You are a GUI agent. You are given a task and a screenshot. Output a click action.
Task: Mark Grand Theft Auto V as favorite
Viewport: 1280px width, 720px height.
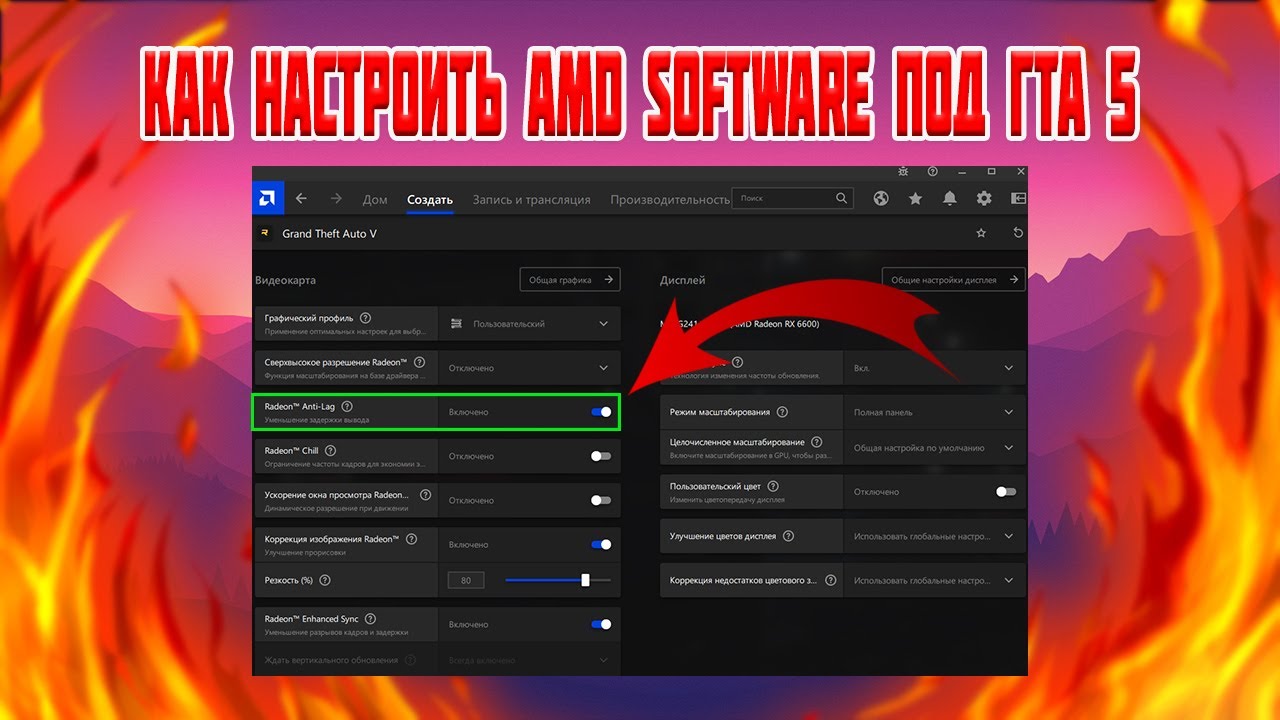click(x=981, y=233)
